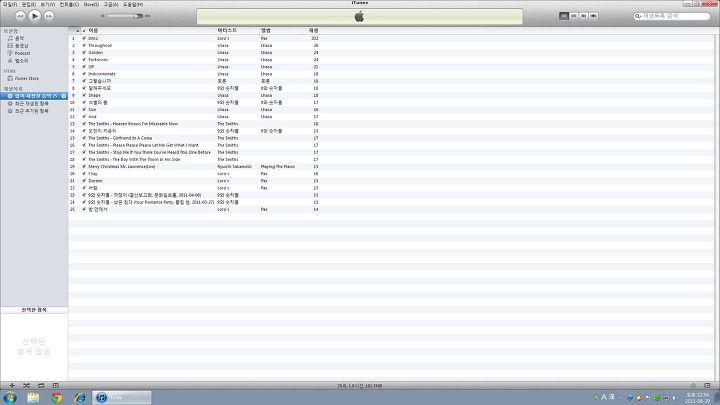Select the Merry Christmas Mr. Lawrence song title
The width and height of the screenshot is (720, 405).
[x=122, y=167]
